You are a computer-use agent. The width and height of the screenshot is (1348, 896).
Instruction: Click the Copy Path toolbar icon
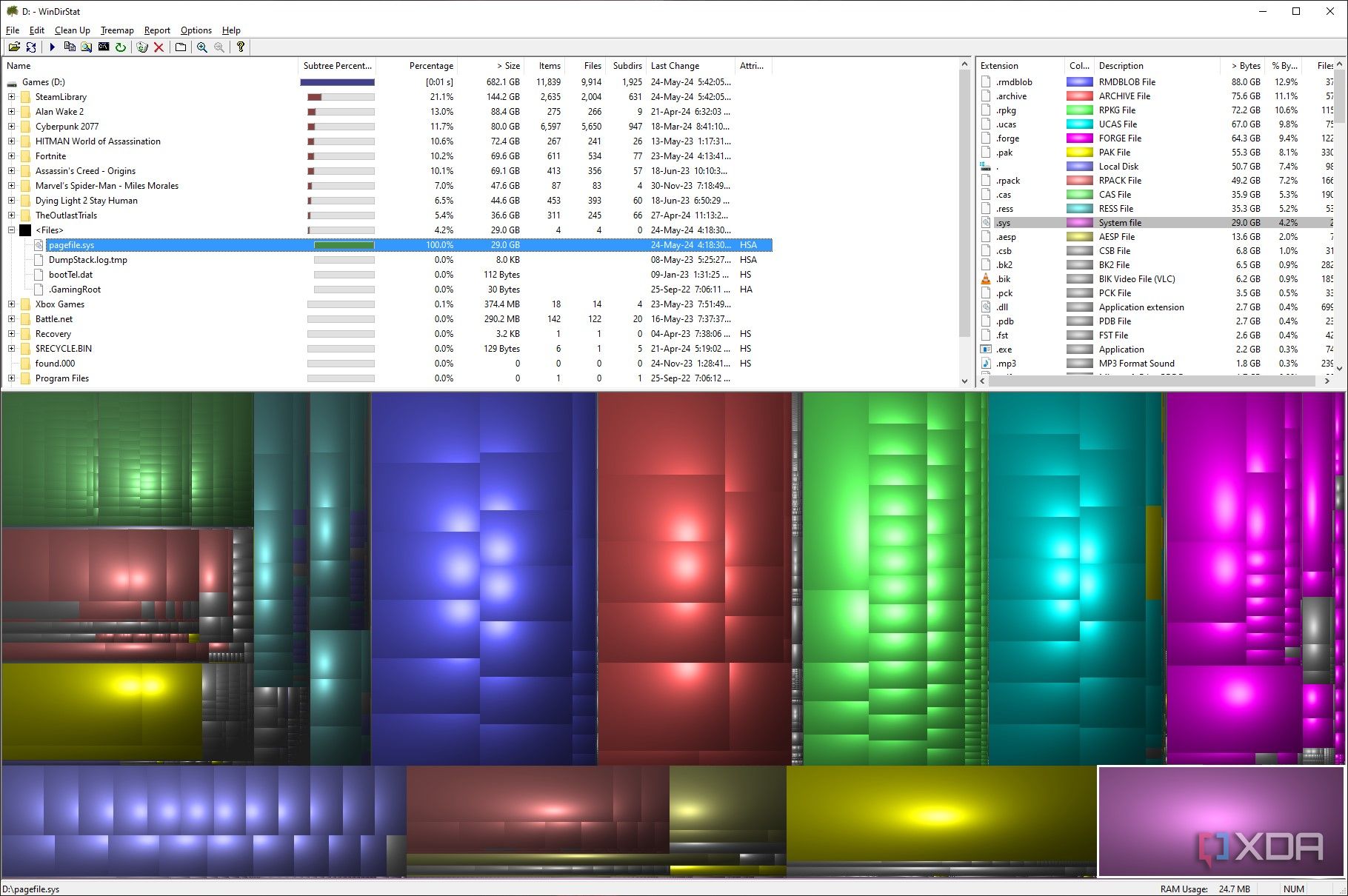click(70, 47)
